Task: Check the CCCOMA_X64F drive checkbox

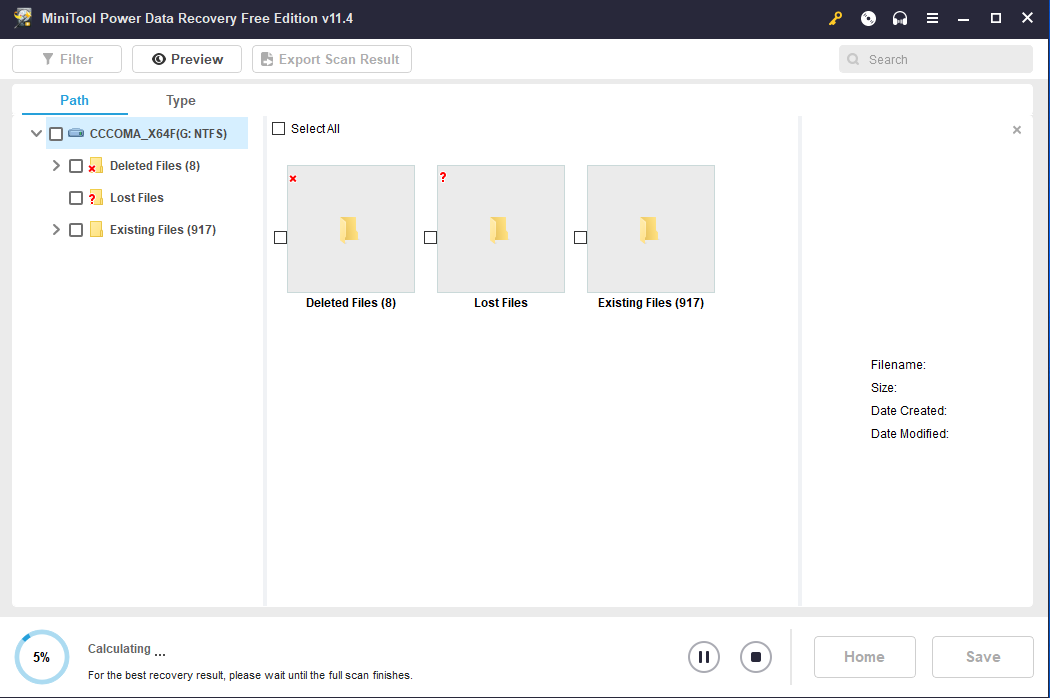Action: [56, 134]
